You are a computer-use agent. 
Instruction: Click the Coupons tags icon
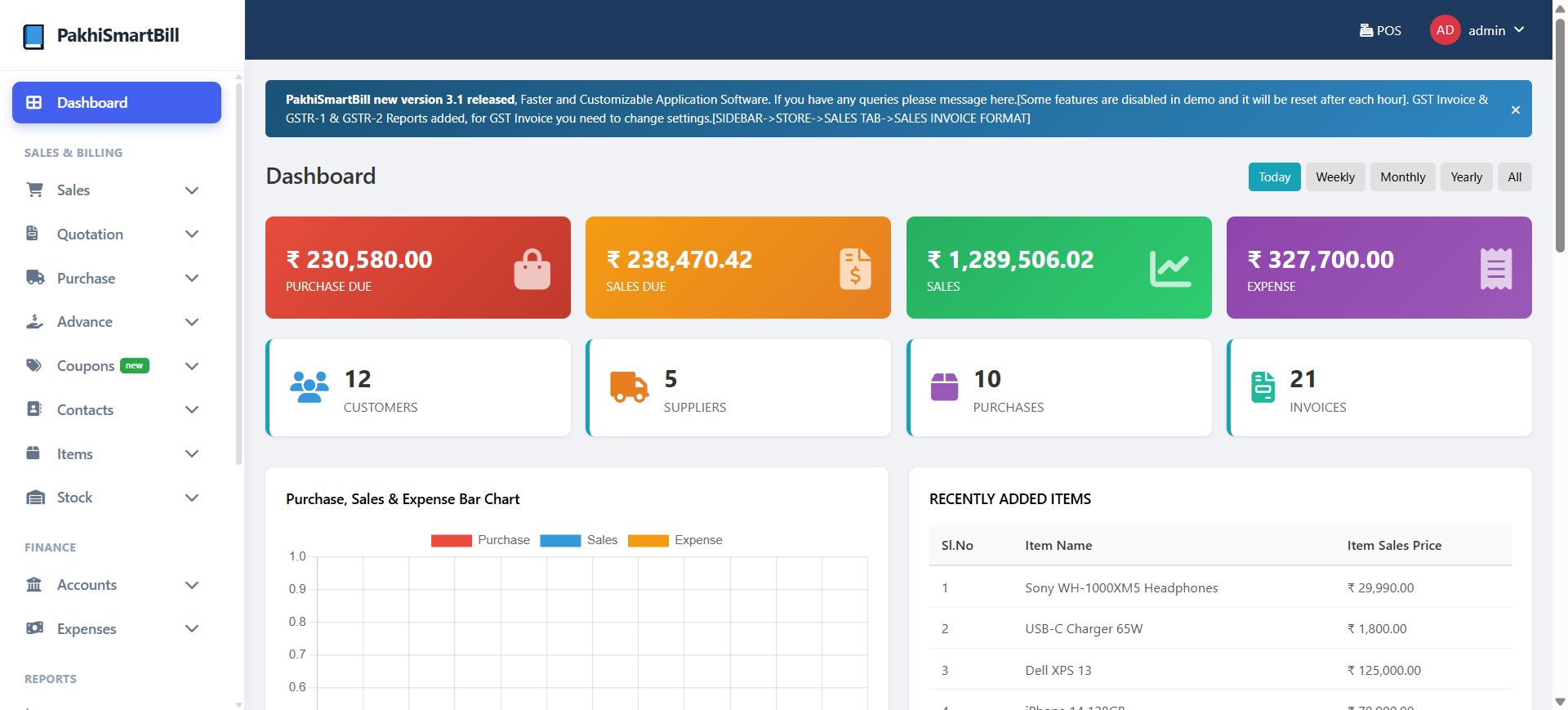[x=34, y=365]
